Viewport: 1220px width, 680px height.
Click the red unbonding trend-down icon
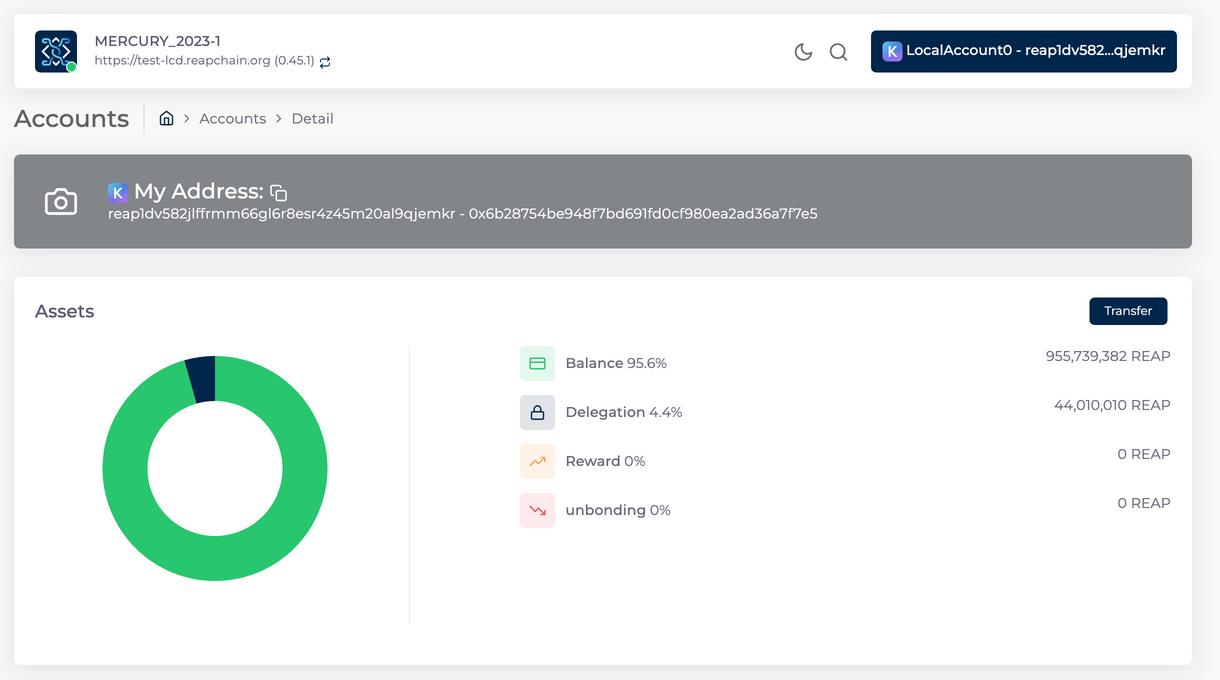[x=537, y=510]
